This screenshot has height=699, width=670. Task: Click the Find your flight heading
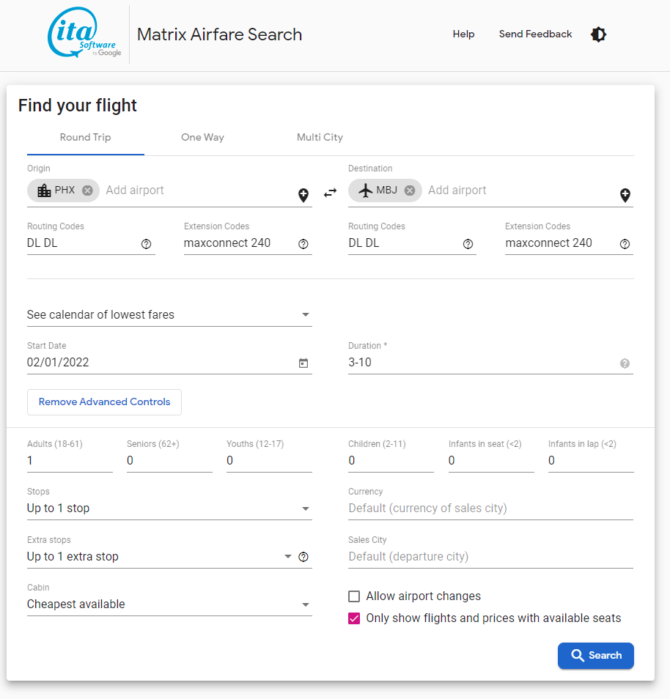tap(78, 106)
